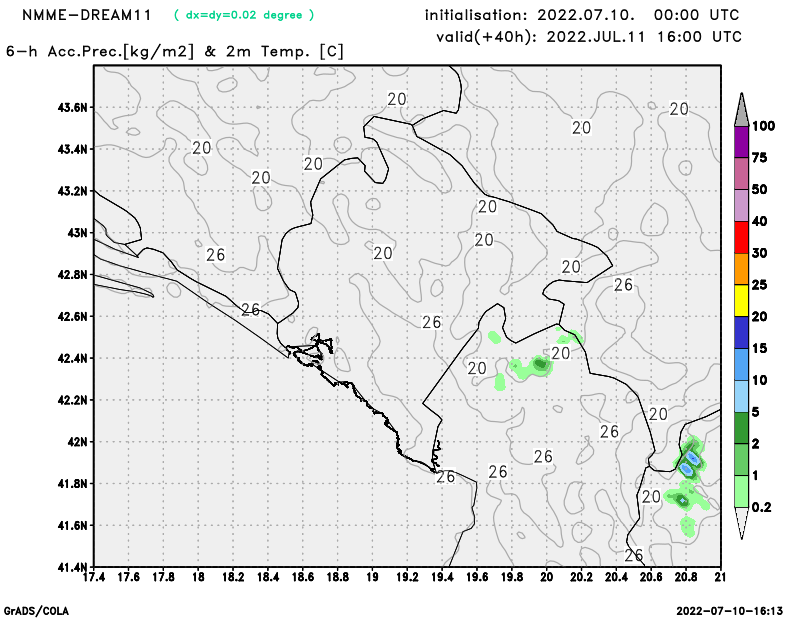Click the 17.6 longitude axis label
The image size is (800, 618).
[129, 578]
